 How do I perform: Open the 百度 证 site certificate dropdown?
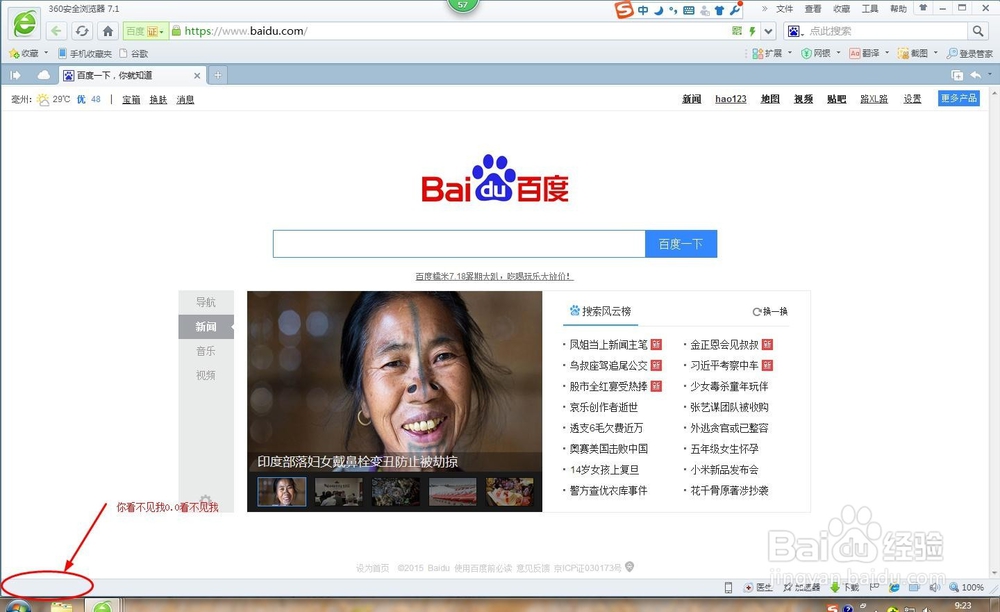tap(145, 31)
